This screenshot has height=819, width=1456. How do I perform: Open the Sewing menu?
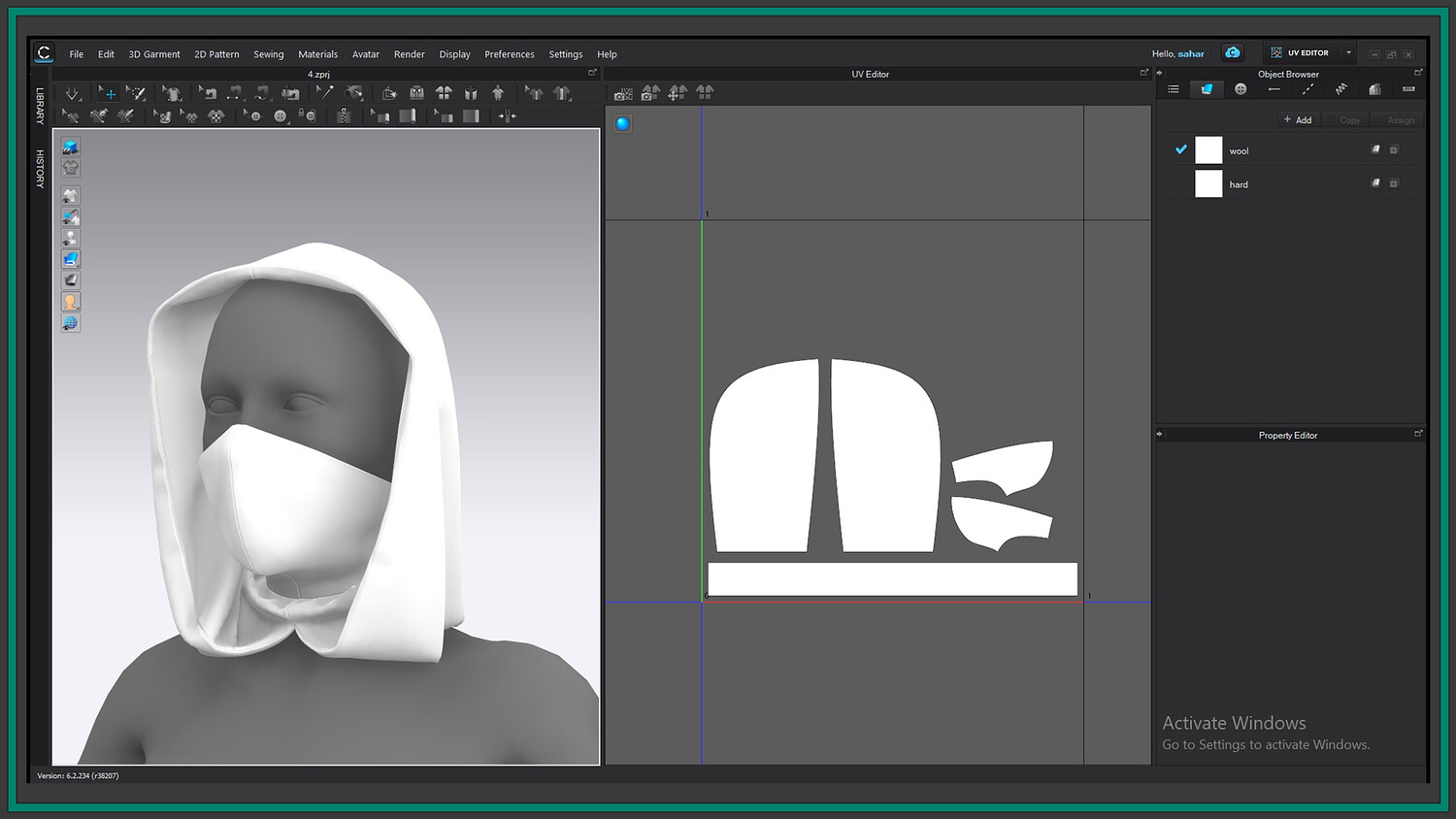(269, 54)
